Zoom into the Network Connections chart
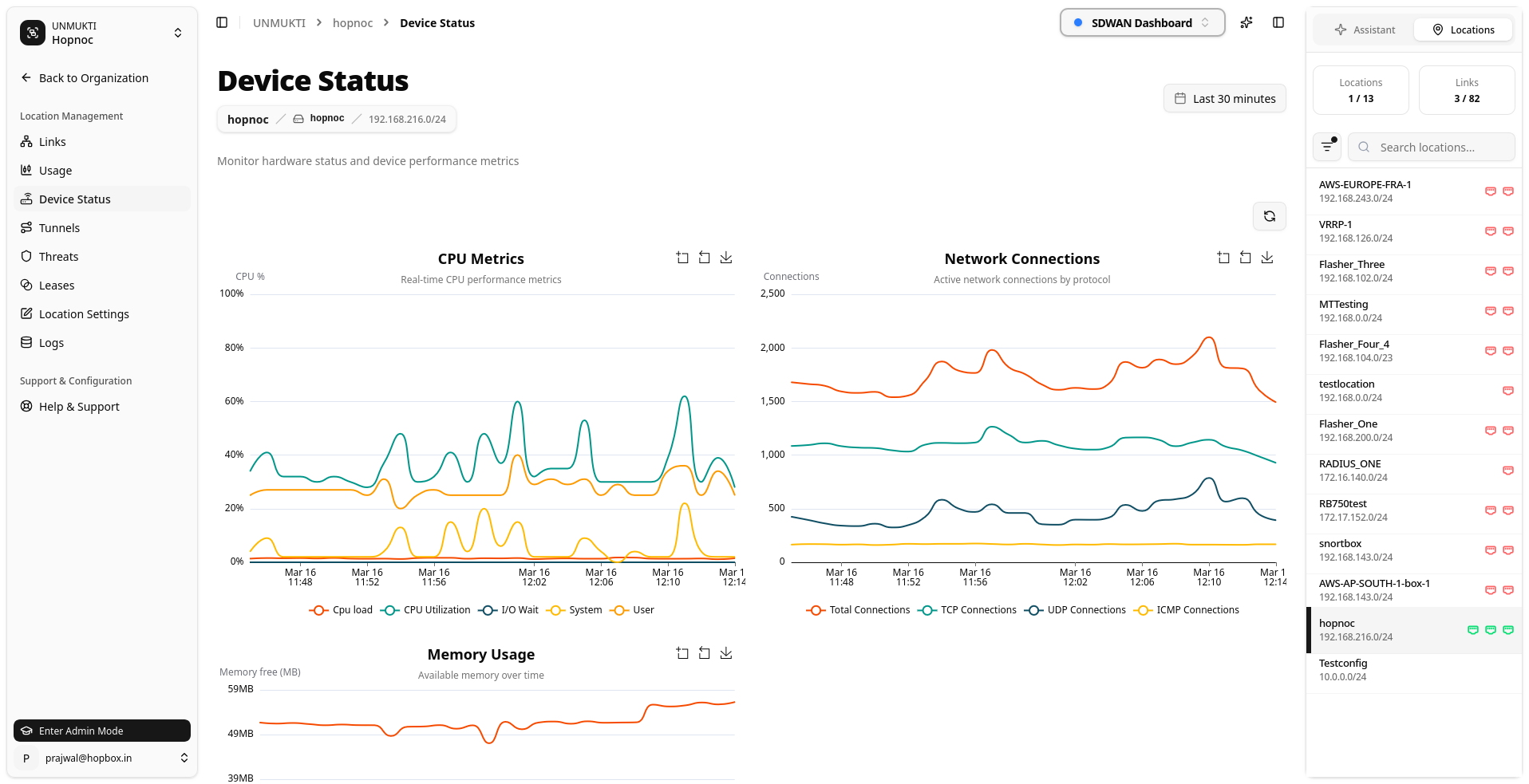This screenshot has width=1529, height=784. 1223,257
